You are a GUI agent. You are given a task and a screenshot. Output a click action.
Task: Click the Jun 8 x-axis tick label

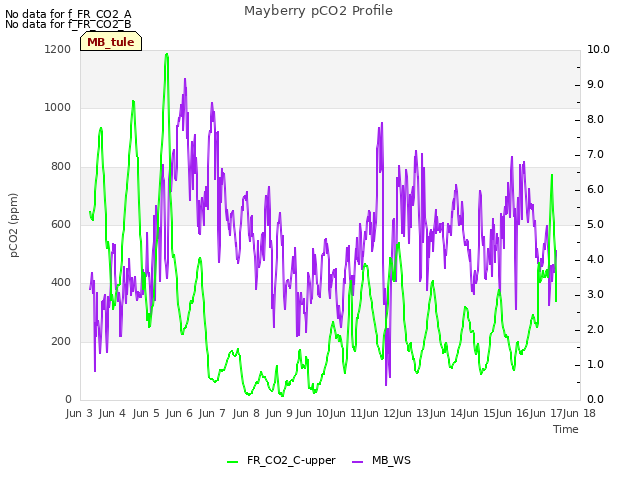246,413
